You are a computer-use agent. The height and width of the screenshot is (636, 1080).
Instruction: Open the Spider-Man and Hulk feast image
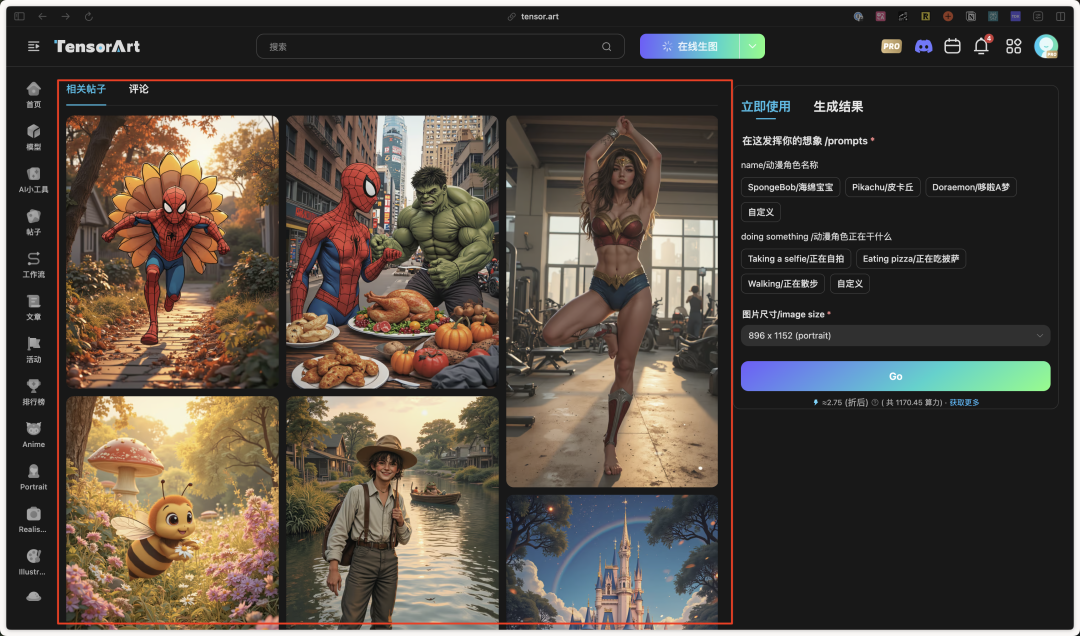[x=392, y=252]
